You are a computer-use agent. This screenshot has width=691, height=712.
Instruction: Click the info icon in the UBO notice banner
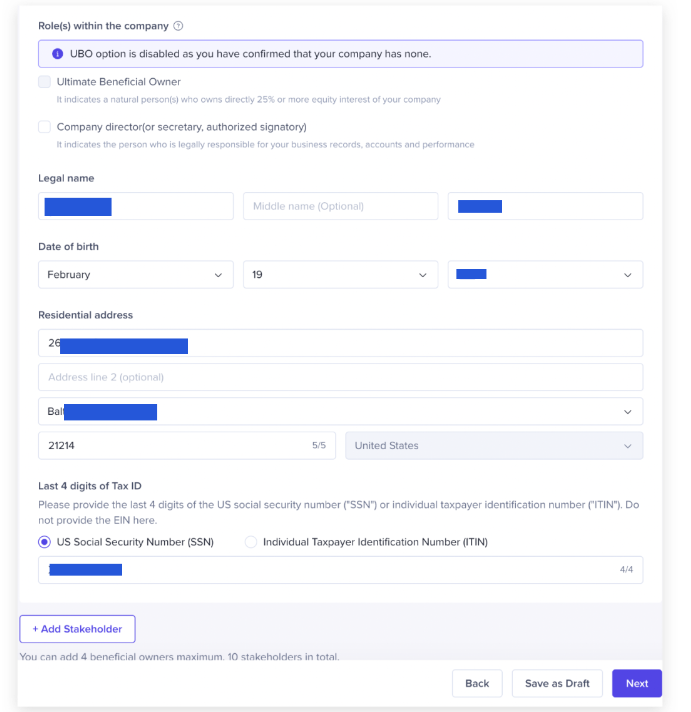57,54
